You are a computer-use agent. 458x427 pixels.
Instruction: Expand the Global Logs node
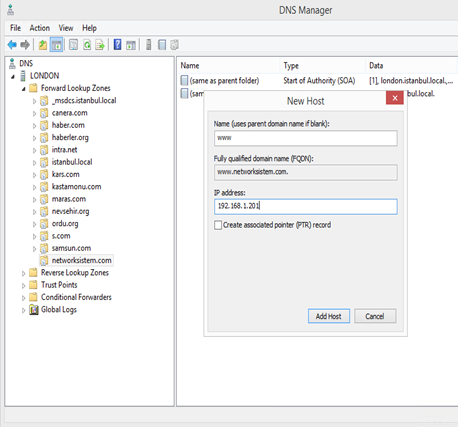tap(23, 310)
